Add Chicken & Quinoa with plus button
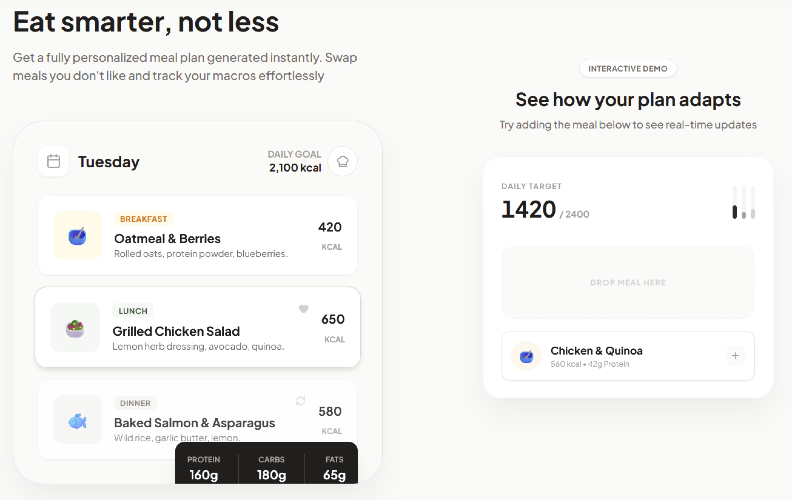This screenshot has height=500, width=792. click(735, 356)
